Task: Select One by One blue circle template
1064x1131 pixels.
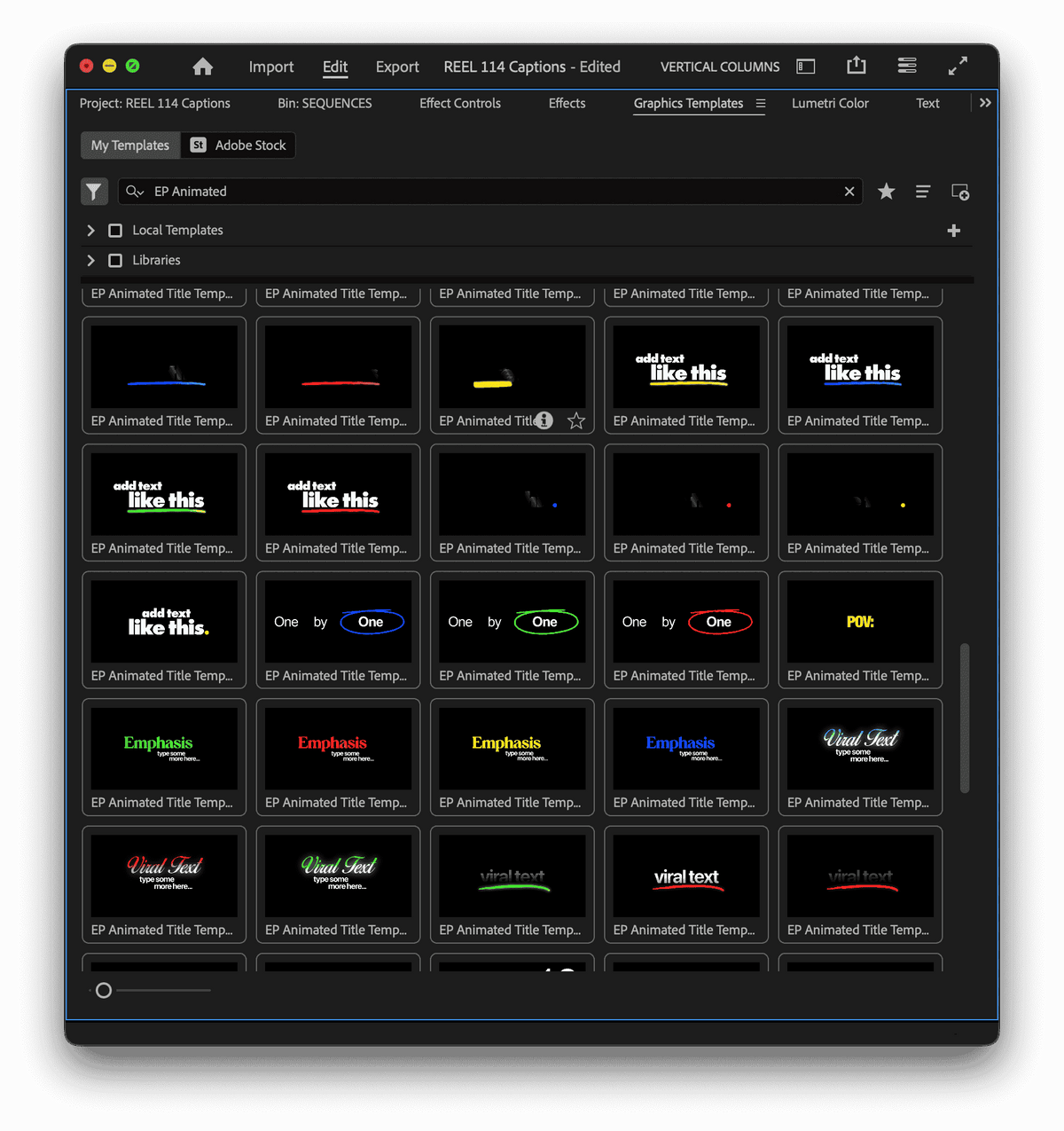Action: pos(338,630)
